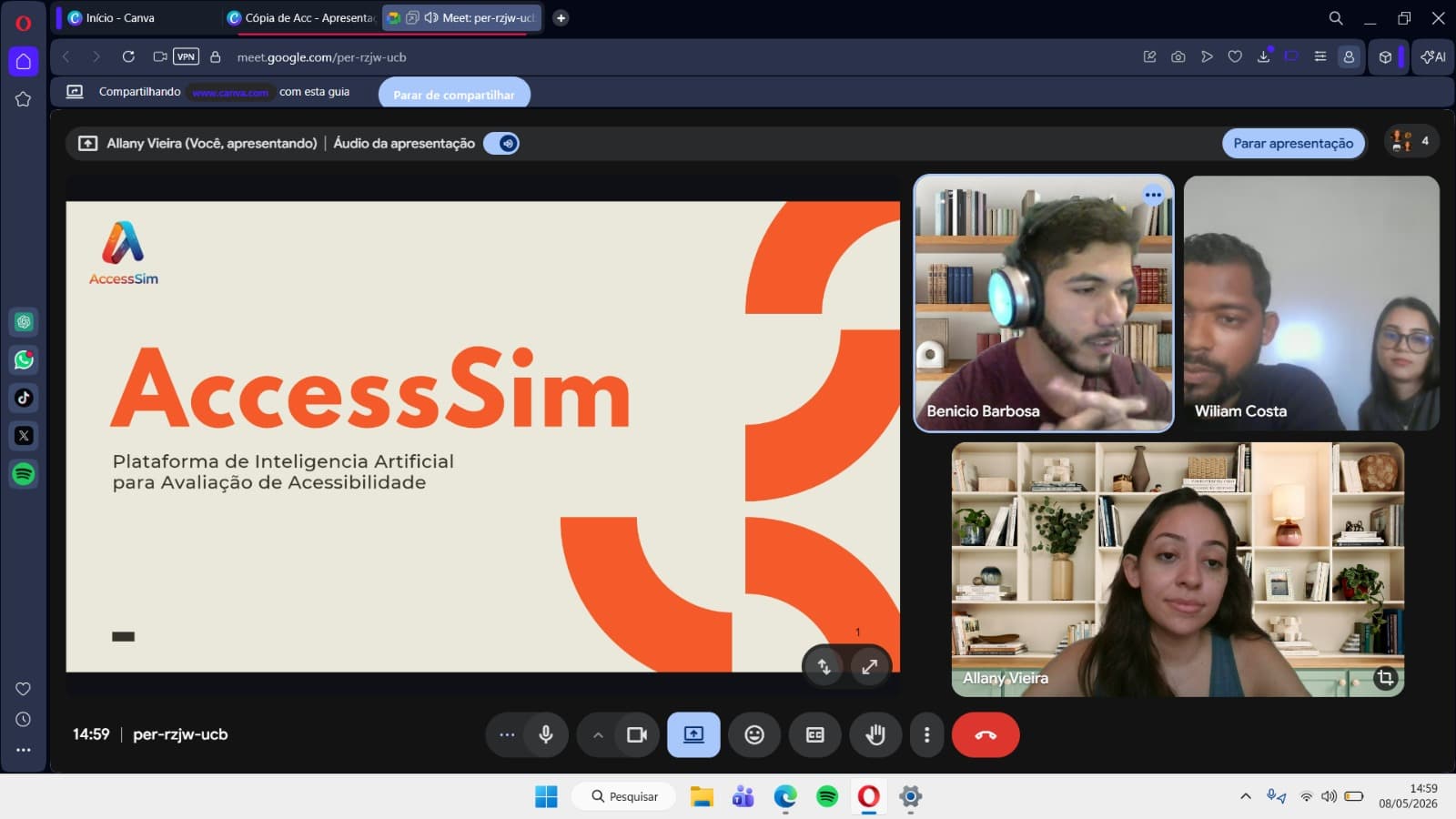The height and width of the screenshot is (819, 1456).
Task: Click crop icon on Allany Vieira tile
Action: (x=1385, y=677)
